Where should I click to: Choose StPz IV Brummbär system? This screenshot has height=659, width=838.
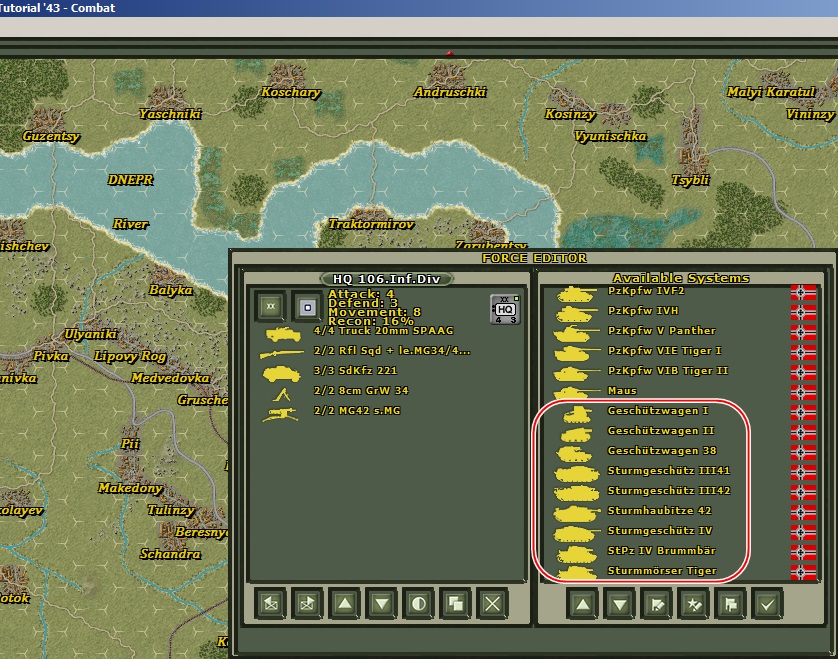pos(662,551)
